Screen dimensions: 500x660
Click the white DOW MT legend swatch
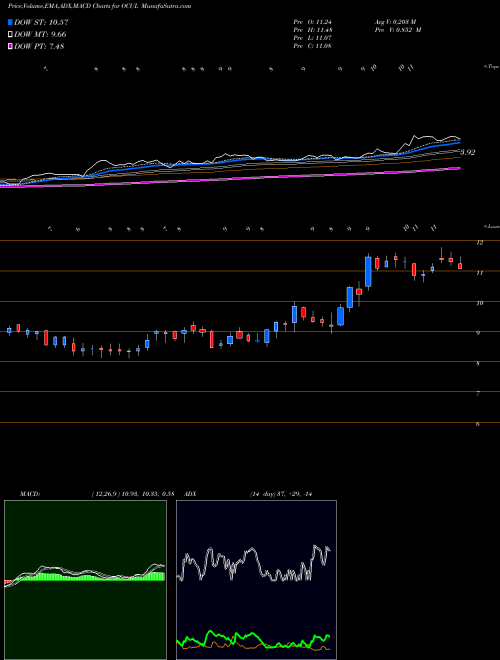[10, 35]
